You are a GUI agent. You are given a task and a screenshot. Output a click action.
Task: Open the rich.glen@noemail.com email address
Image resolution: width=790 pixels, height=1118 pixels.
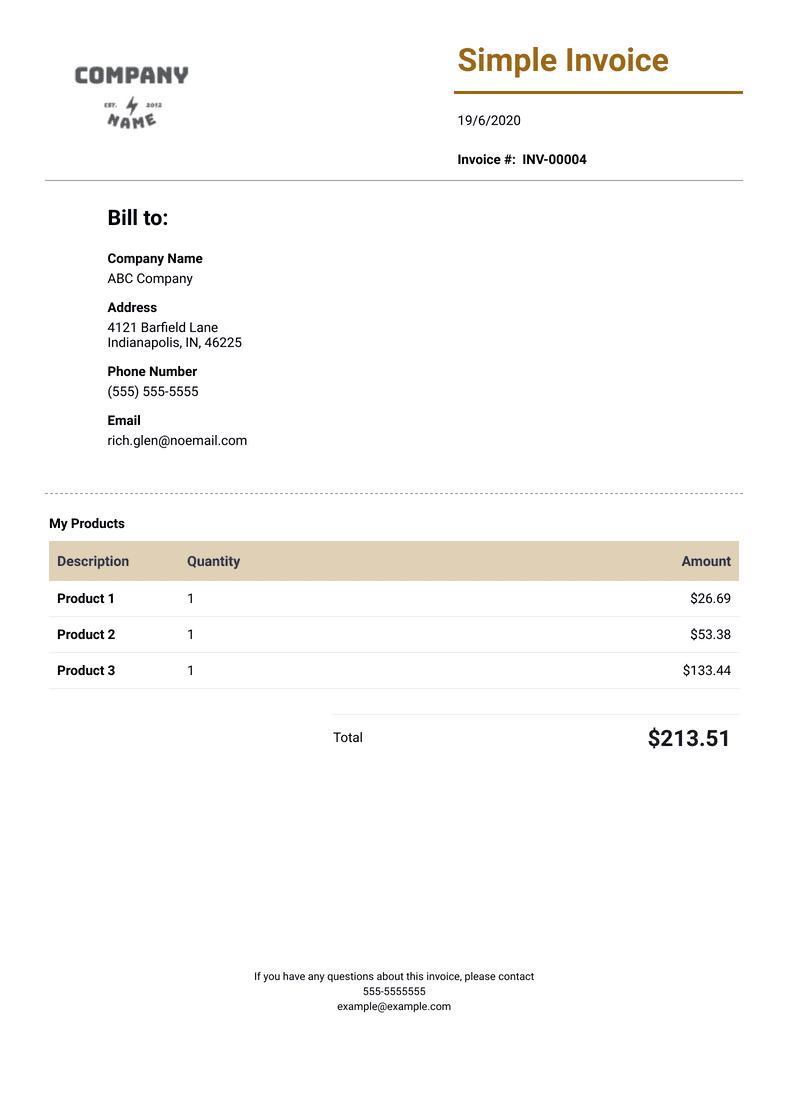click(177, 441)
